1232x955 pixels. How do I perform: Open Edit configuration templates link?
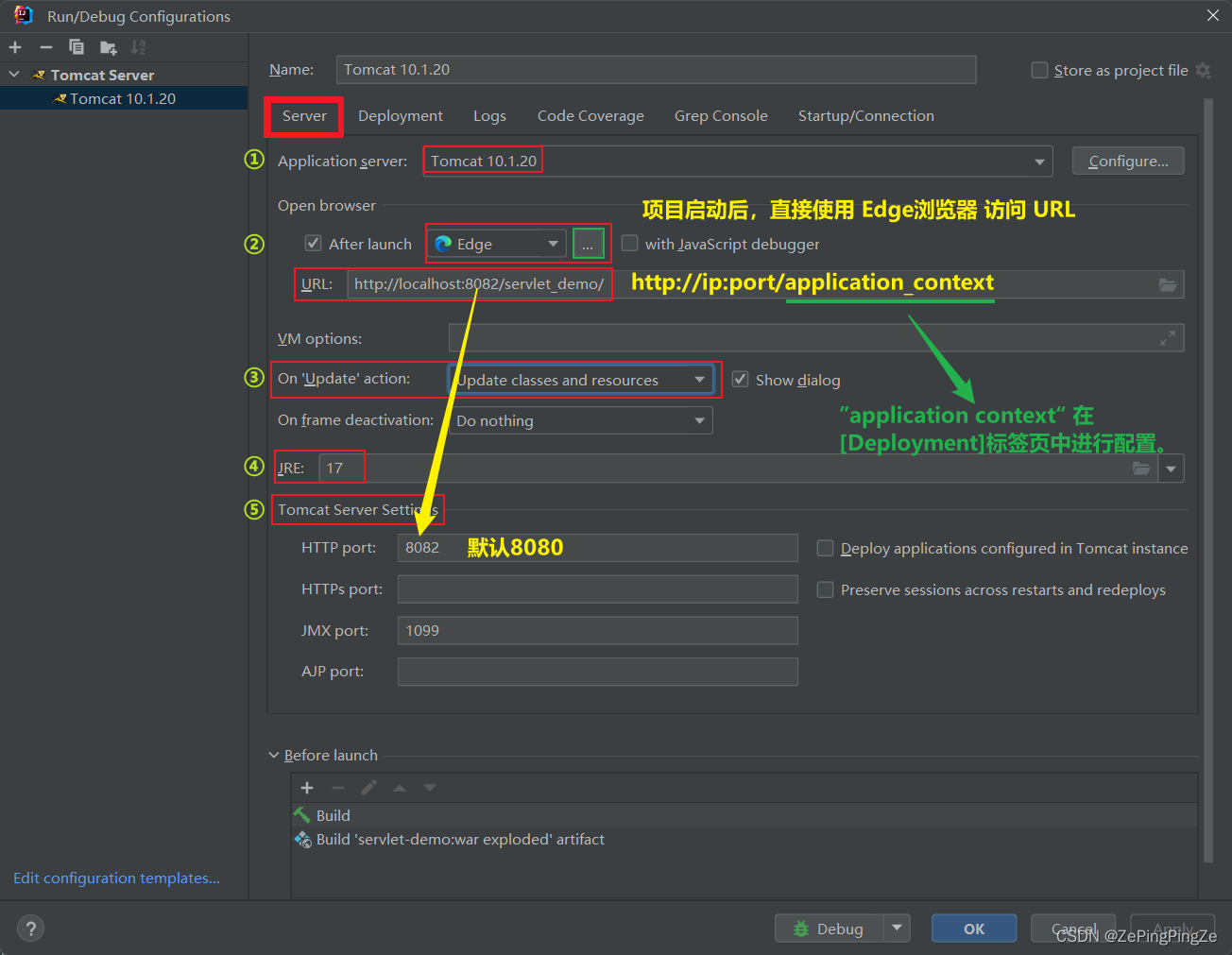(116, 878)
